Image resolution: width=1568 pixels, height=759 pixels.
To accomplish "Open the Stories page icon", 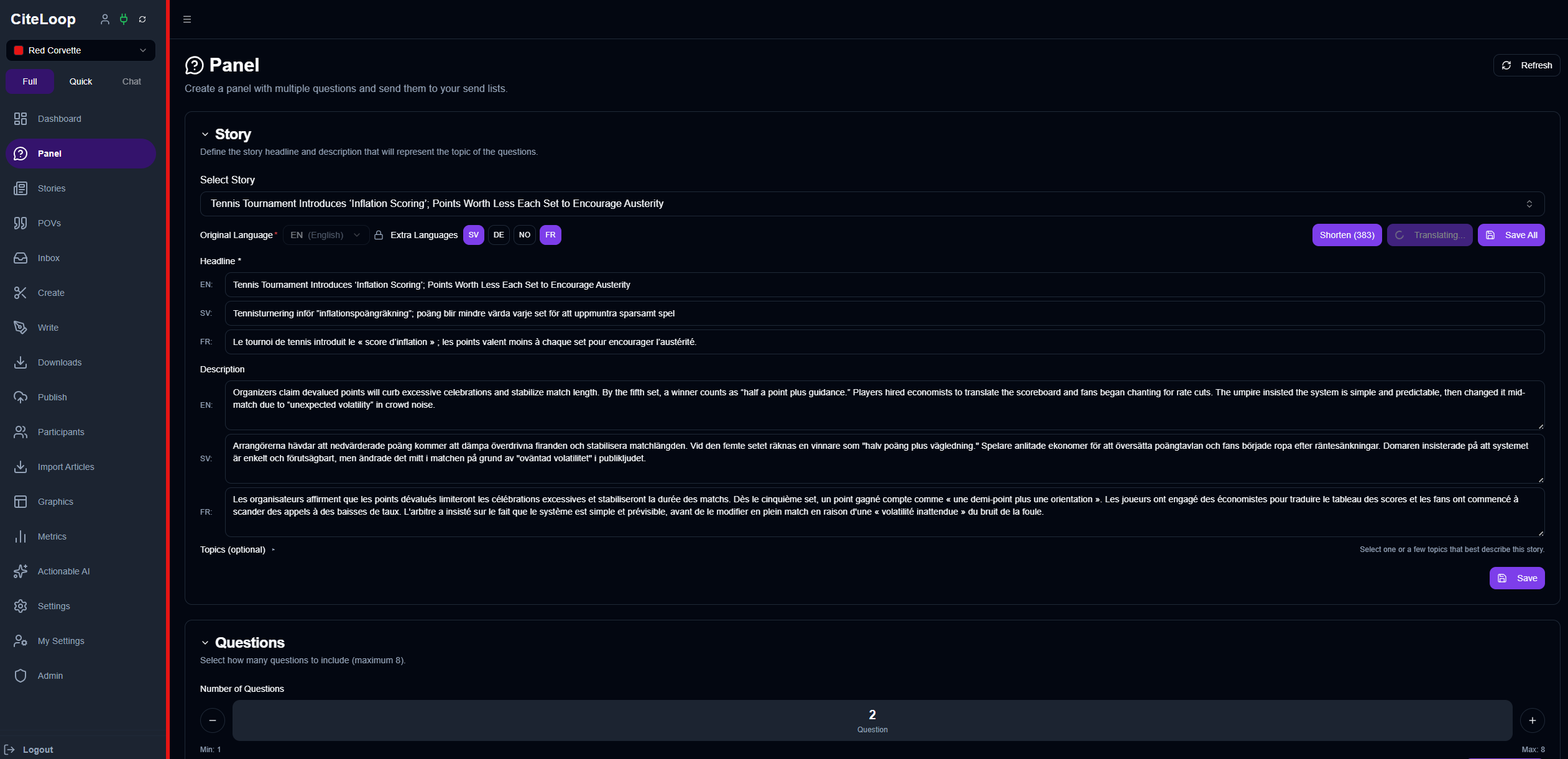I will 21,188.
